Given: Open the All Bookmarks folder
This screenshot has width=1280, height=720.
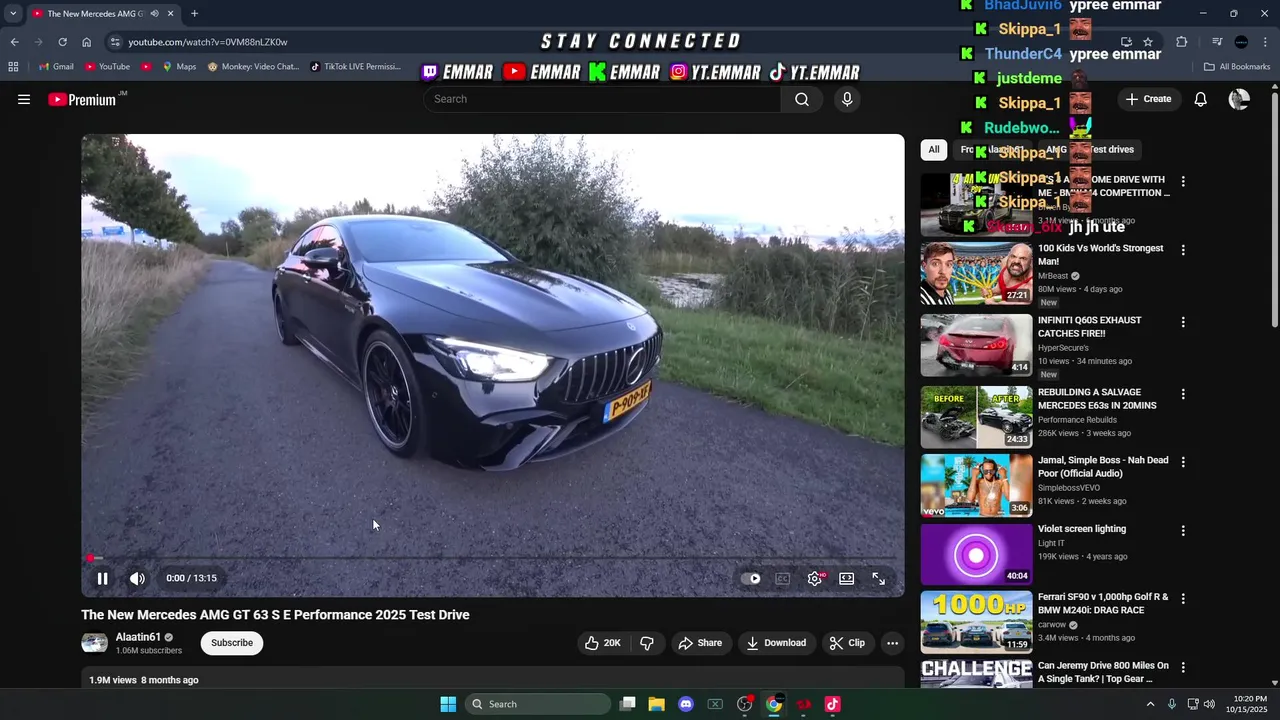Looking at the screenshot, I should 1237,67.
